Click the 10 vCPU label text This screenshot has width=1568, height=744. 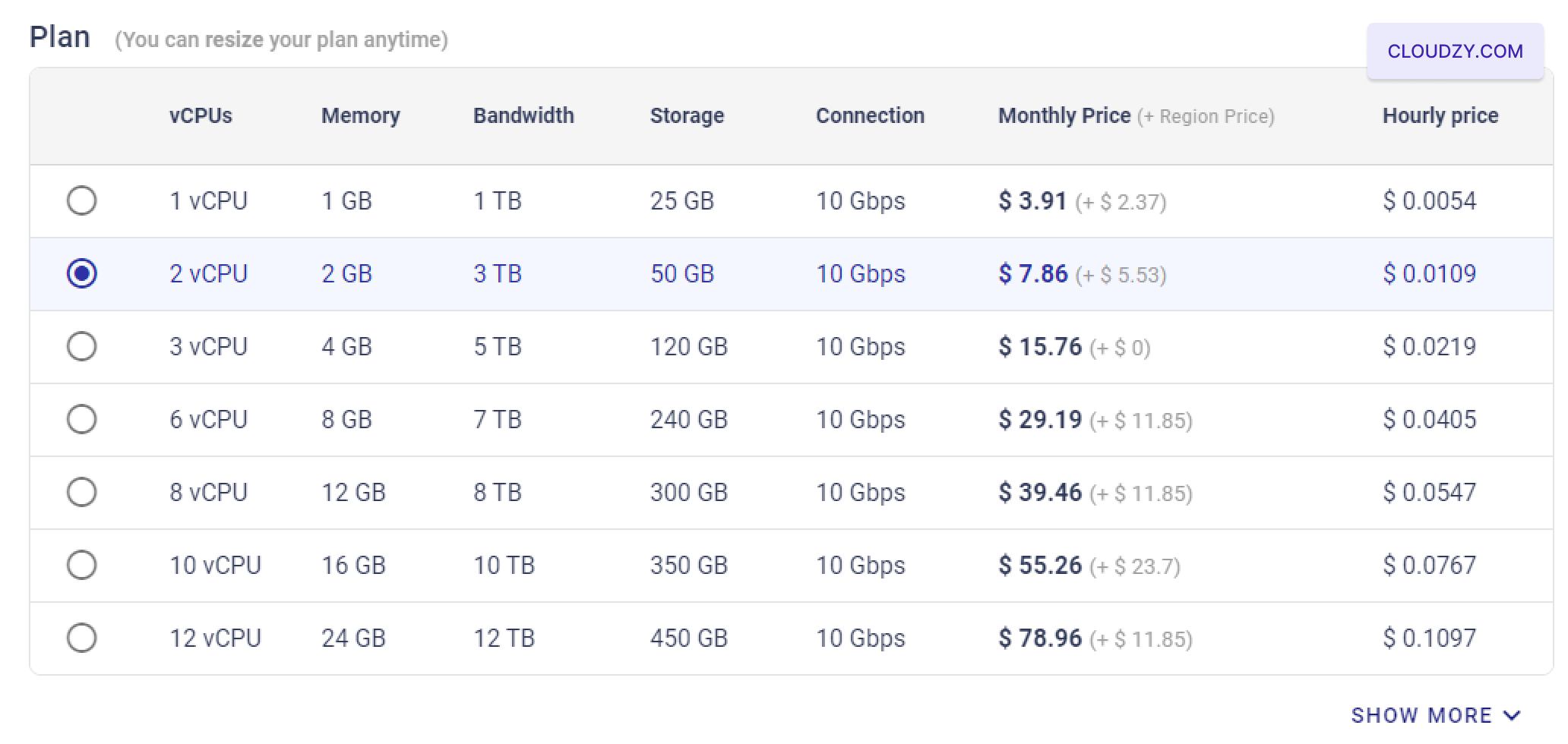pos(215,566)
